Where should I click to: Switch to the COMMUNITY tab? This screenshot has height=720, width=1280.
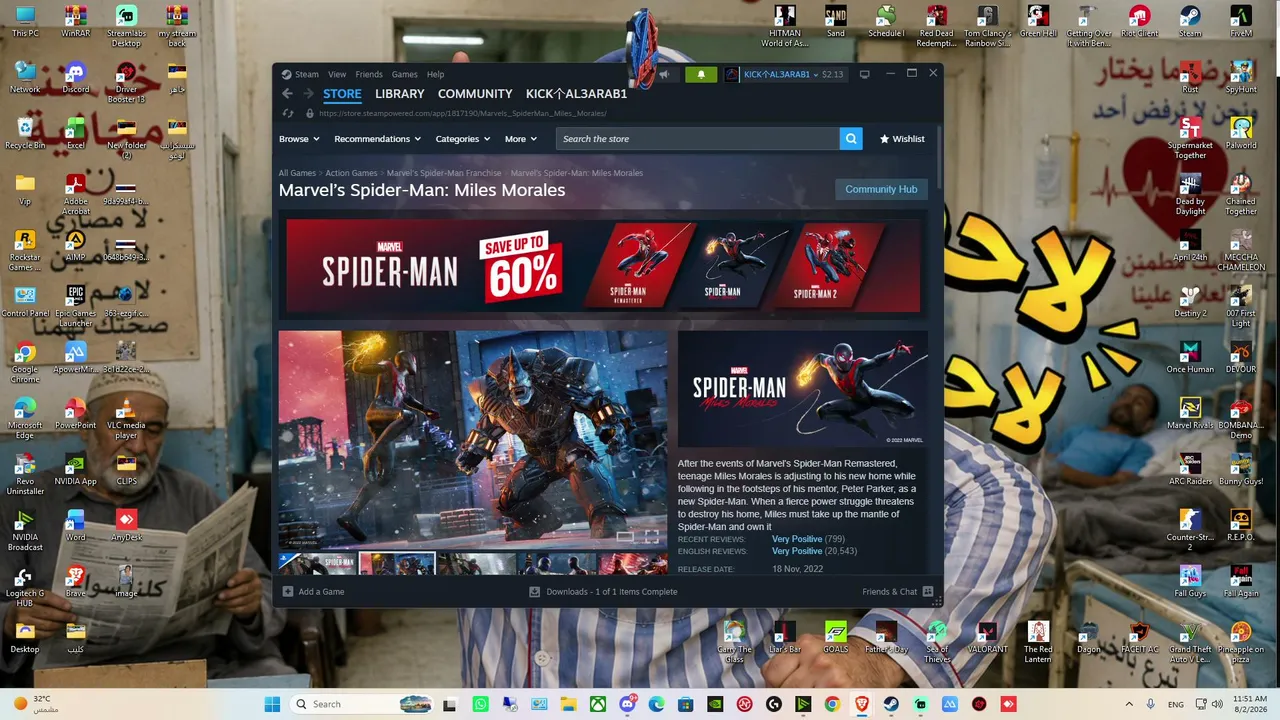[475, 94]
